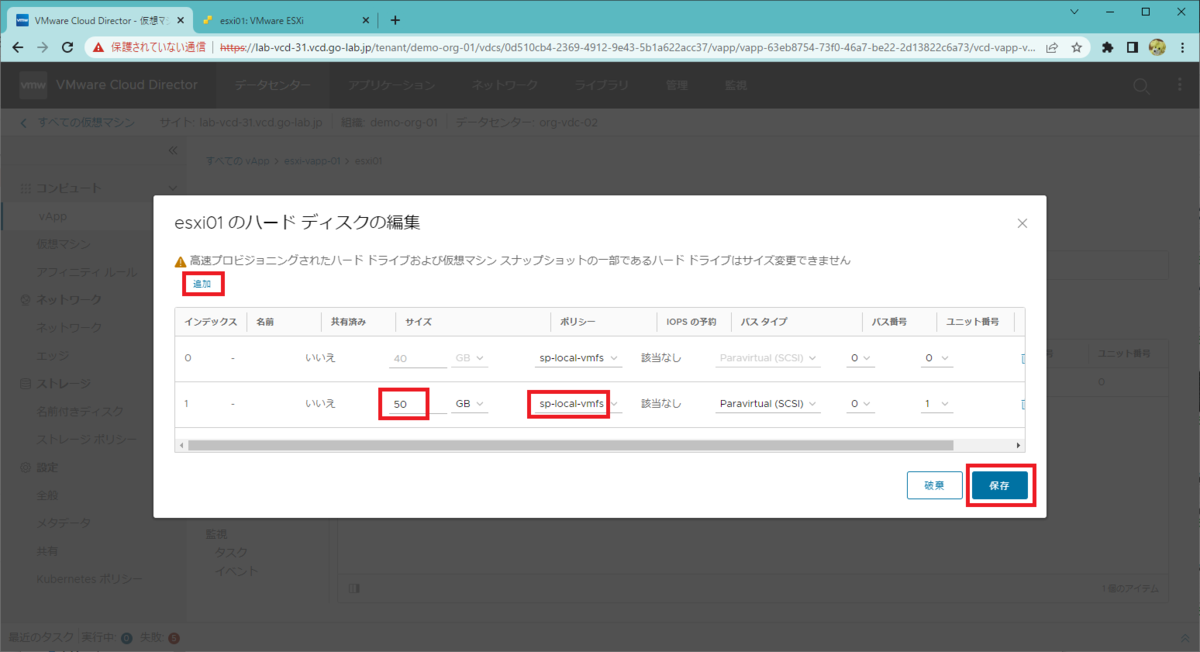Click the vmw logo in the header

[33, 86]
